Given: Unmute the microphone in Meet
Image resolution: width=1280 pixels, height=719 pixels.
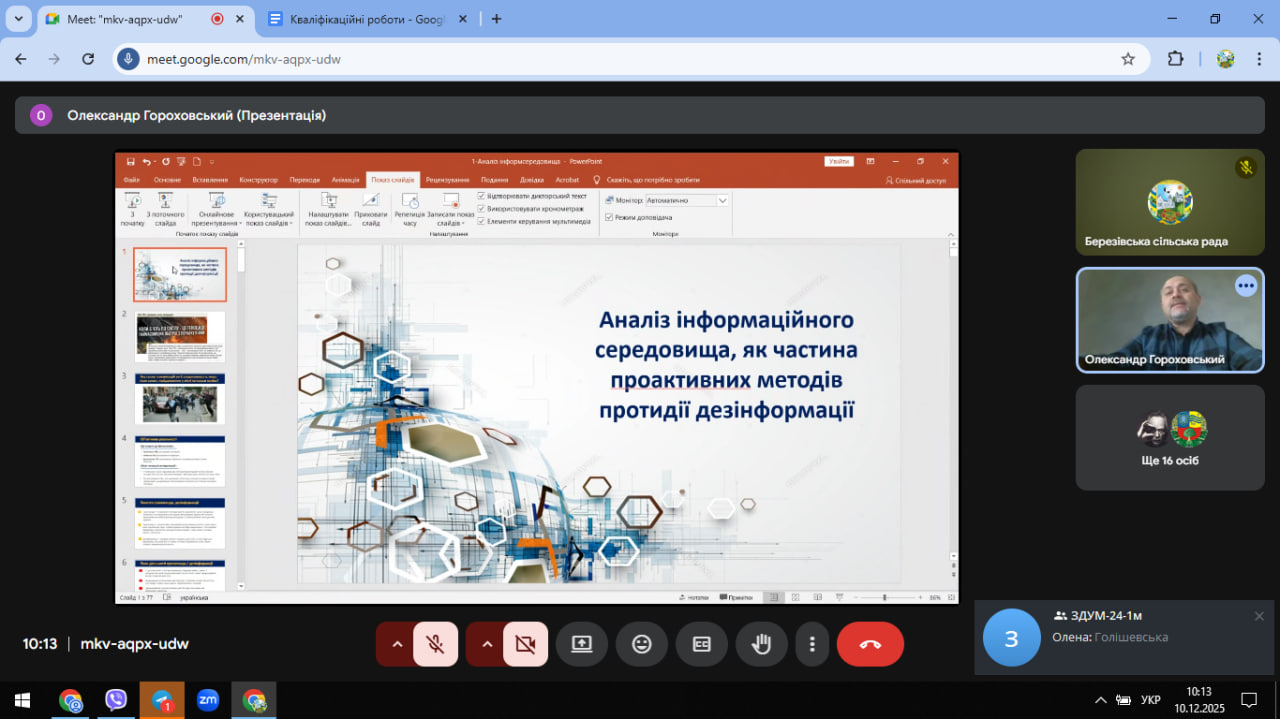Looking at the screenshot, I should pyautogui.click(x=435, y=644).
